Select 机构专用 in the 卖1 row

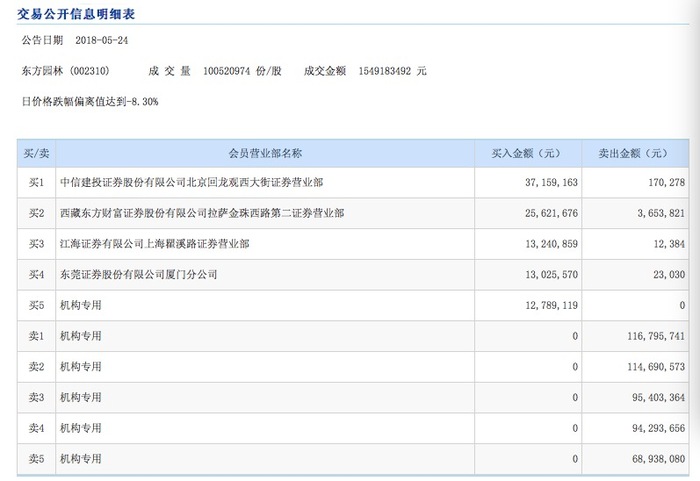click(81, 336)
